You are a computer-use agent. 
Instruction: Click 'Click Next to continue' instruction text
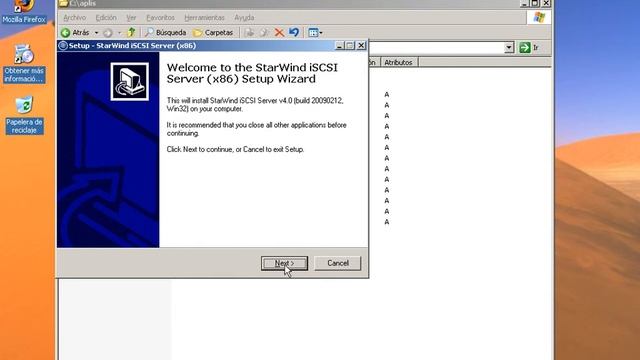point(235,149)
